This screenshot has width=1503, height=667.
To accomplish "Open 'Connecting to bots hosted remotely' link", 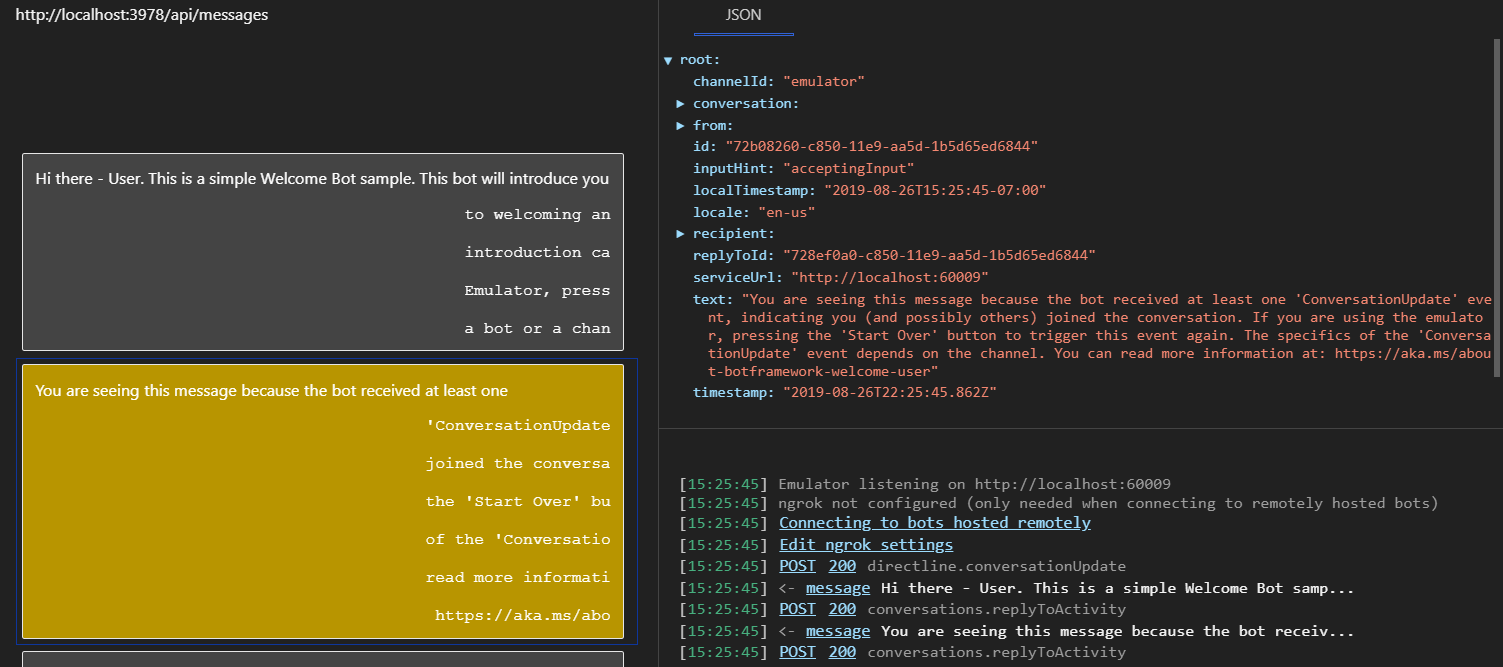I will coord(934,523).
